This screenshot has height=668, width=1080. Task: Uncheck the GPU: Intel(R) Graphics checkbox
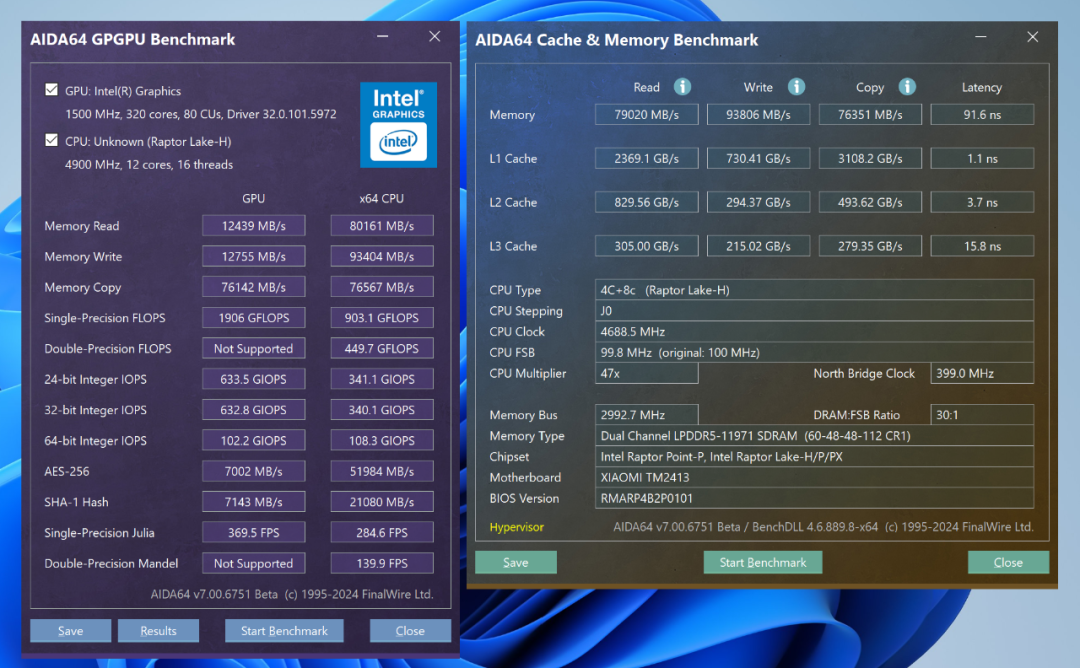(x=52, y=90)
